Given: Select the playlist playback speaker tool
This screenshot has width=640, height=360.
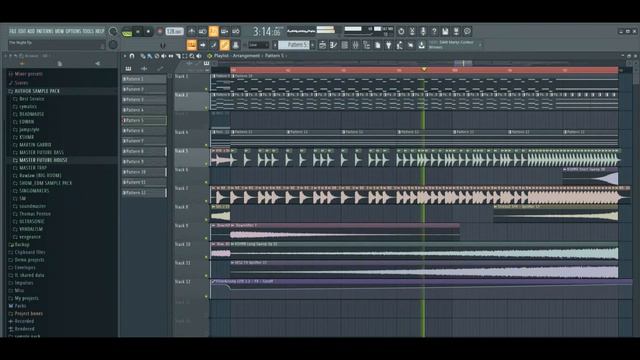Looking at the screenshot, I should pyautogui.click(x=198, y=56).
